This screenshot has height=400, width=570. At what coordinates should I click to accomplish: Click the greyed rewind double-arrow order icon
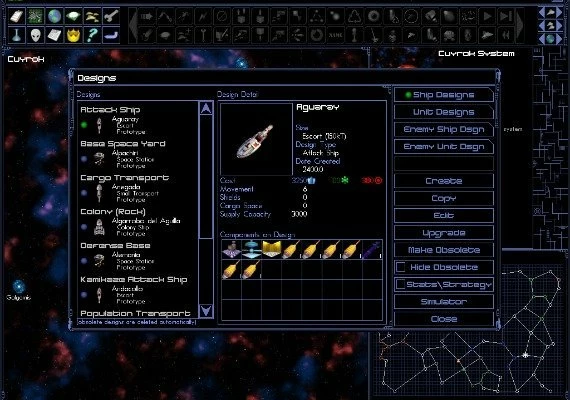[x=505, y=35]
